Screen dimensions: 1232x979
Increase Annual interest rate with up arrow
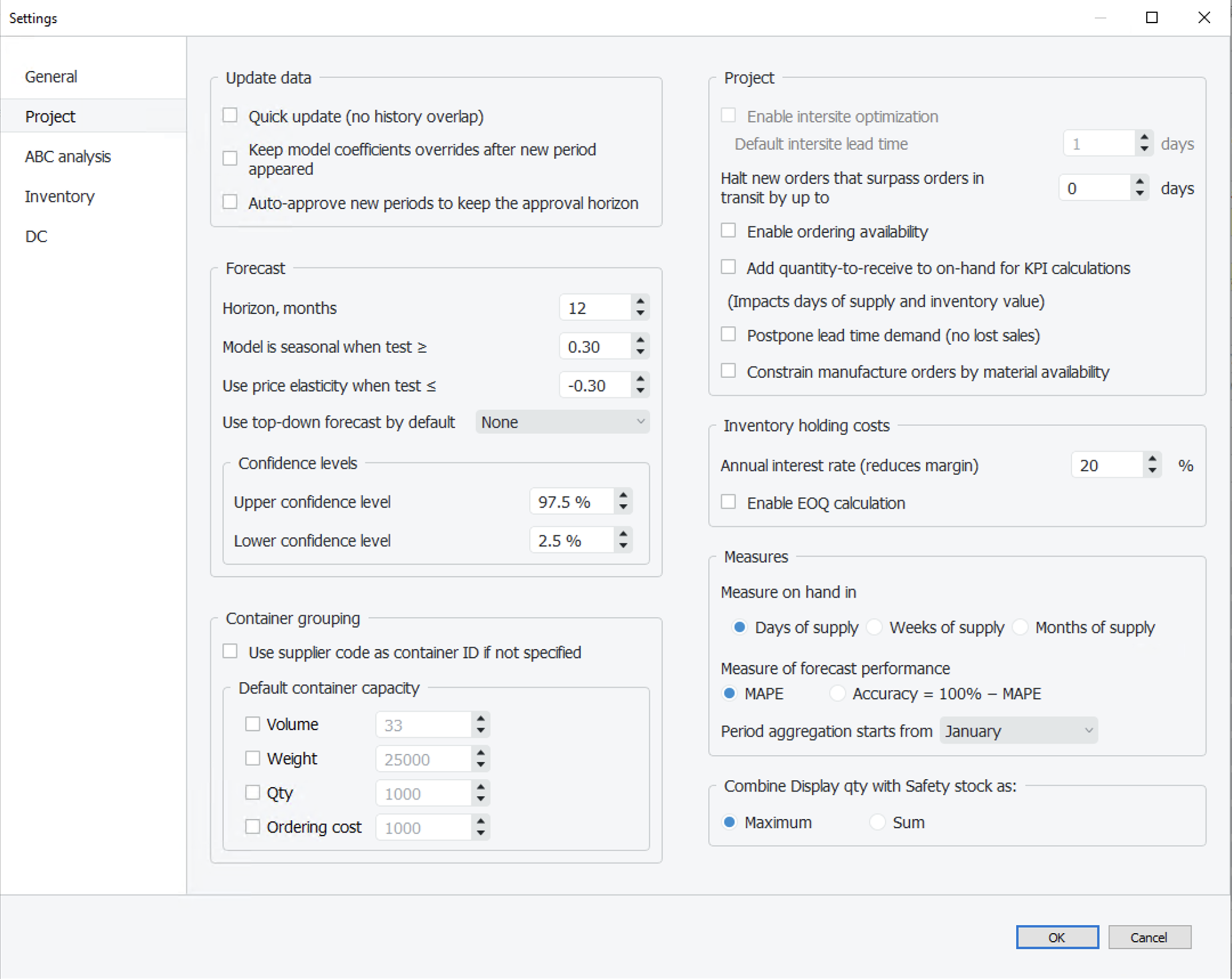pos(1152,459)
